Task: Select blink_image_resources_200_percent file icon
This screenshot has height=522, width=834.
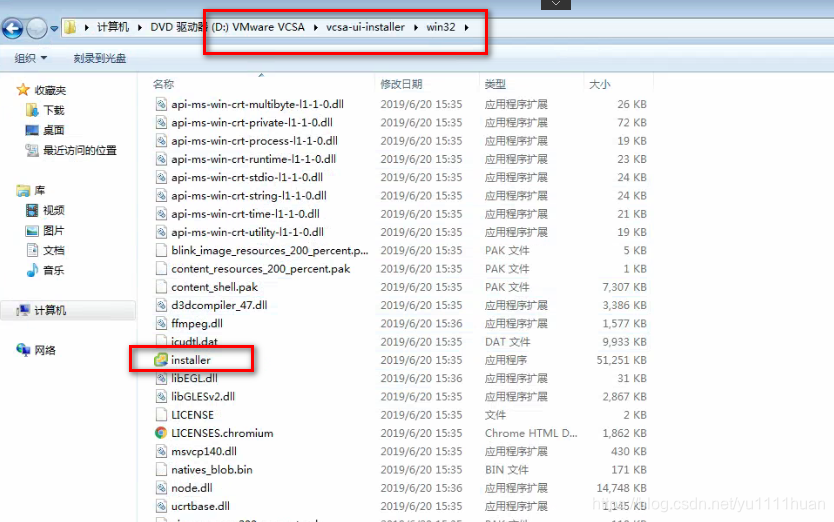Action: pos(161,251)
